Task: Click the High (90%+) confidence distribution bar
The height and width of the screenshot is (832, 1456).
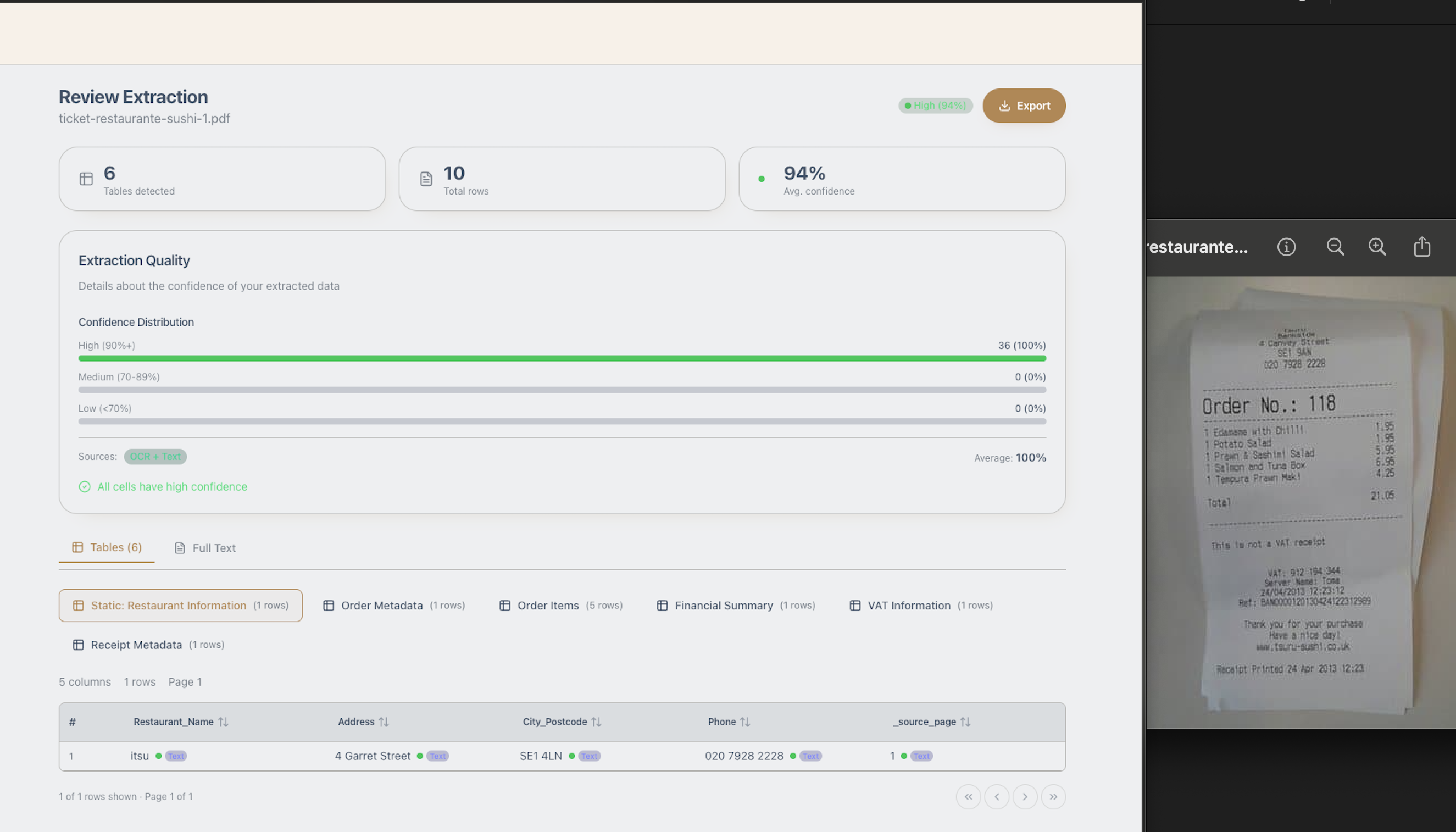Action: pos(562,358)
